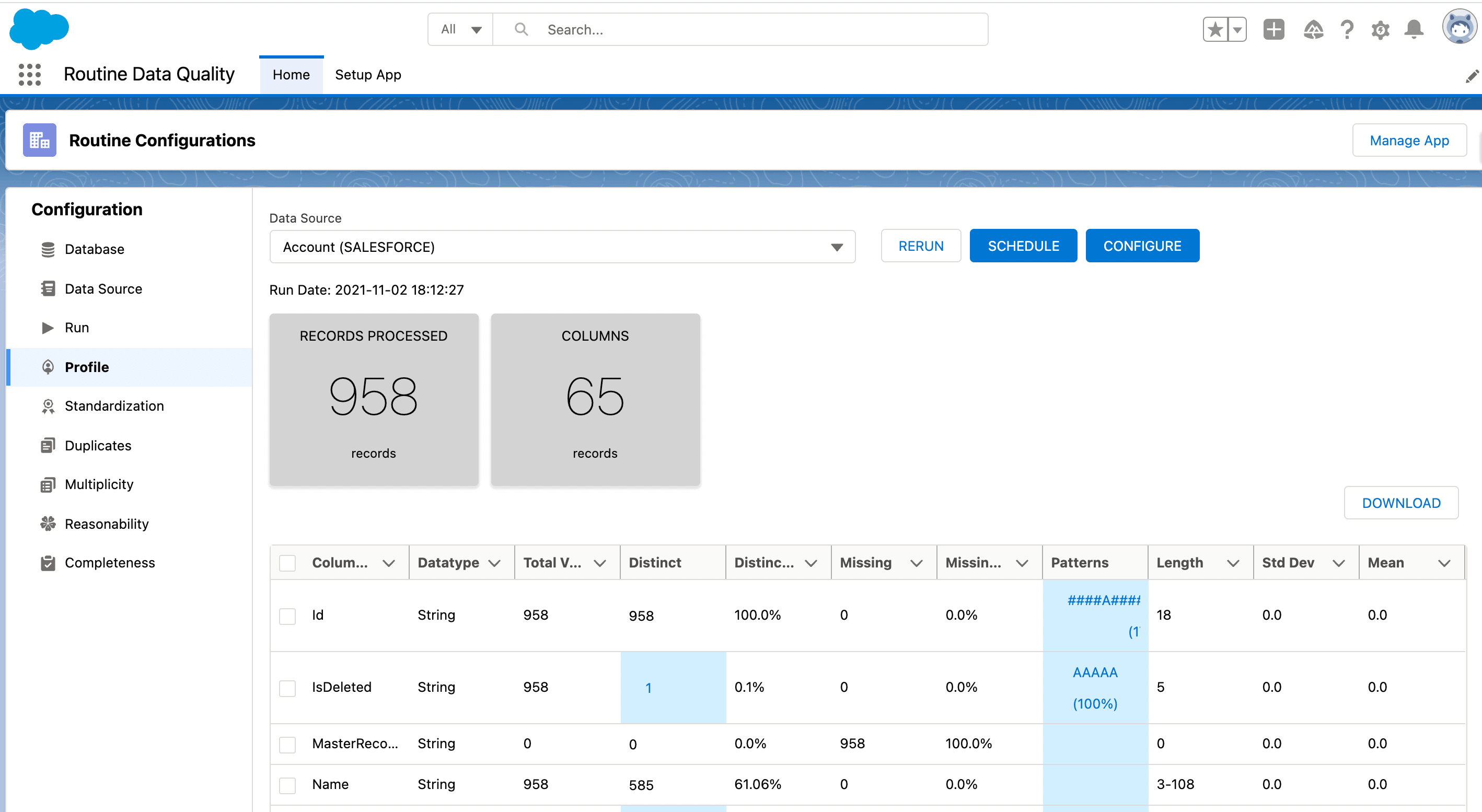Open the Help question mark icon

[1347, 29]
